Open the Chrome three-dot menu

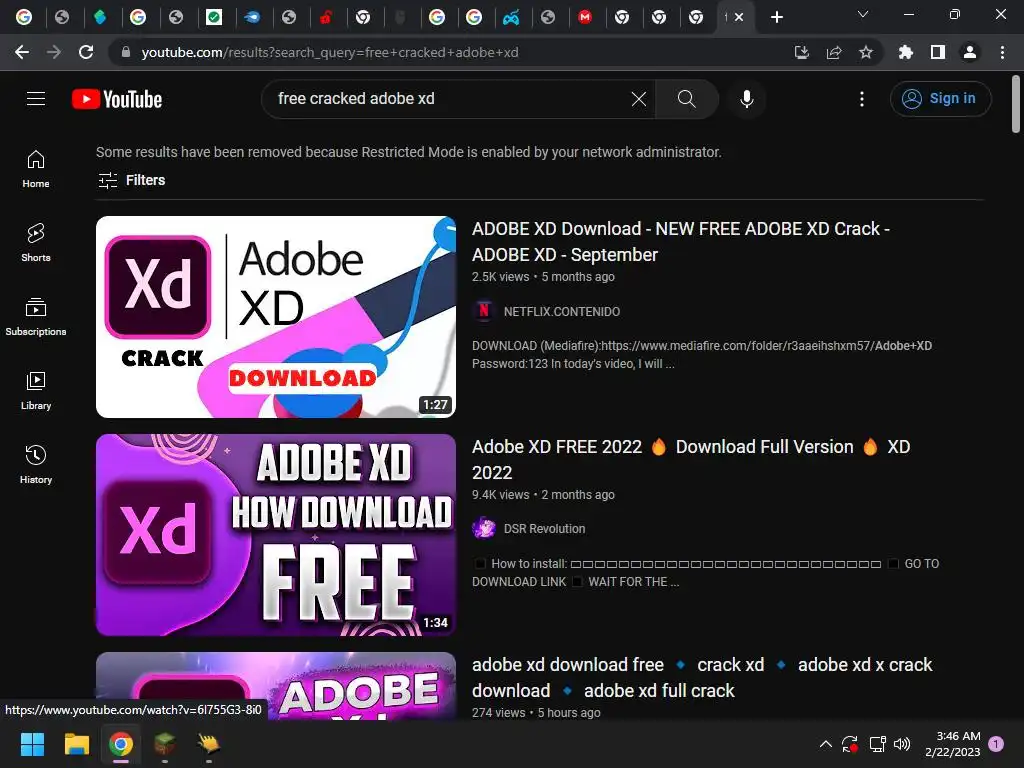[1002, 52]
